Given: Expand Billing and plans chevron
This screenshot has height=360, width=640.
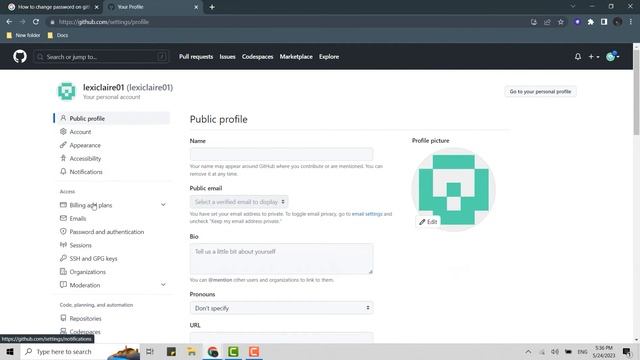Looking at the screenshot, I should (x=163, y=204).
